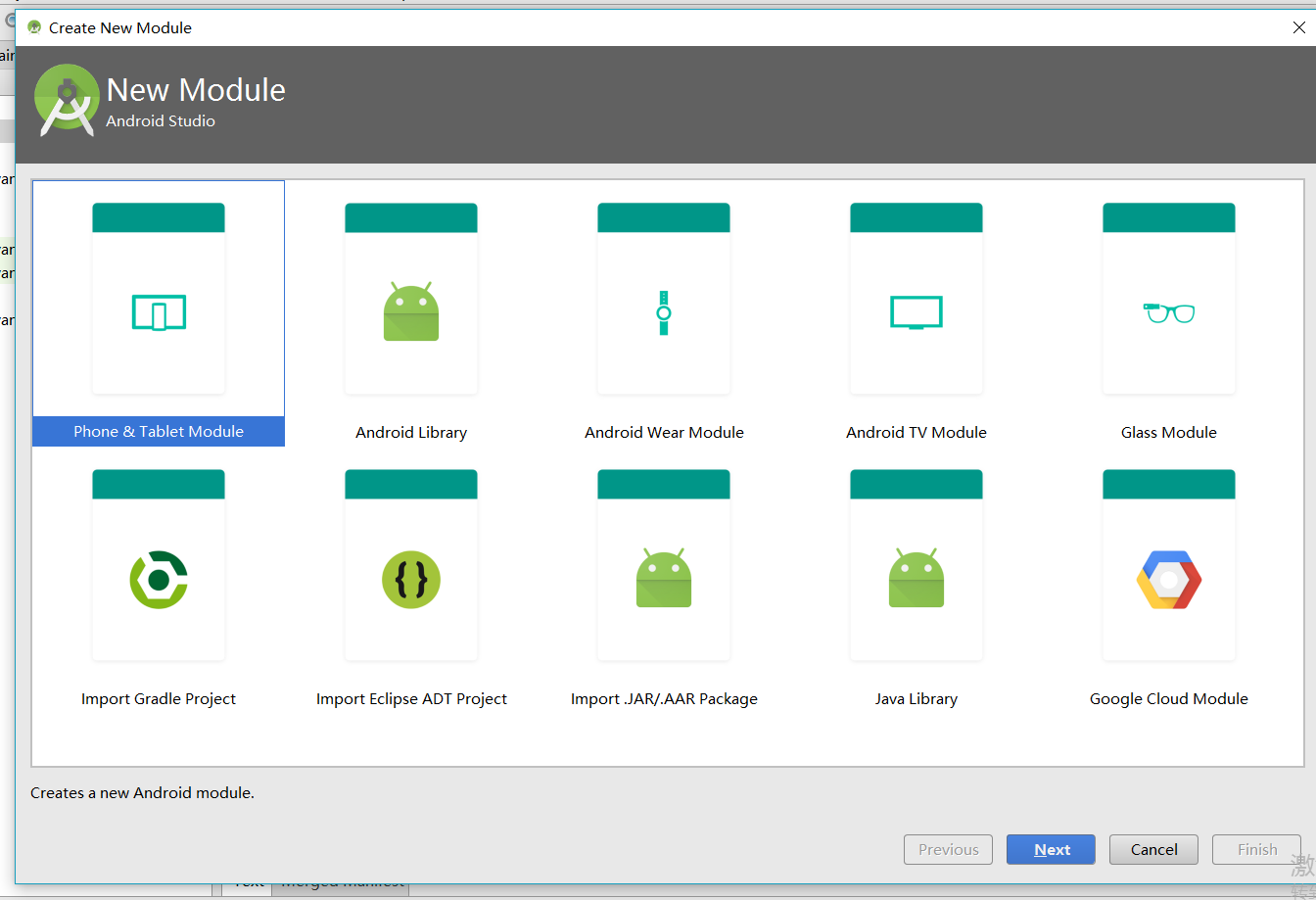Go to the Next wizard step
Image resolution: width=1316 pixels, height=900 pixels.
[x=1053, y=850]
